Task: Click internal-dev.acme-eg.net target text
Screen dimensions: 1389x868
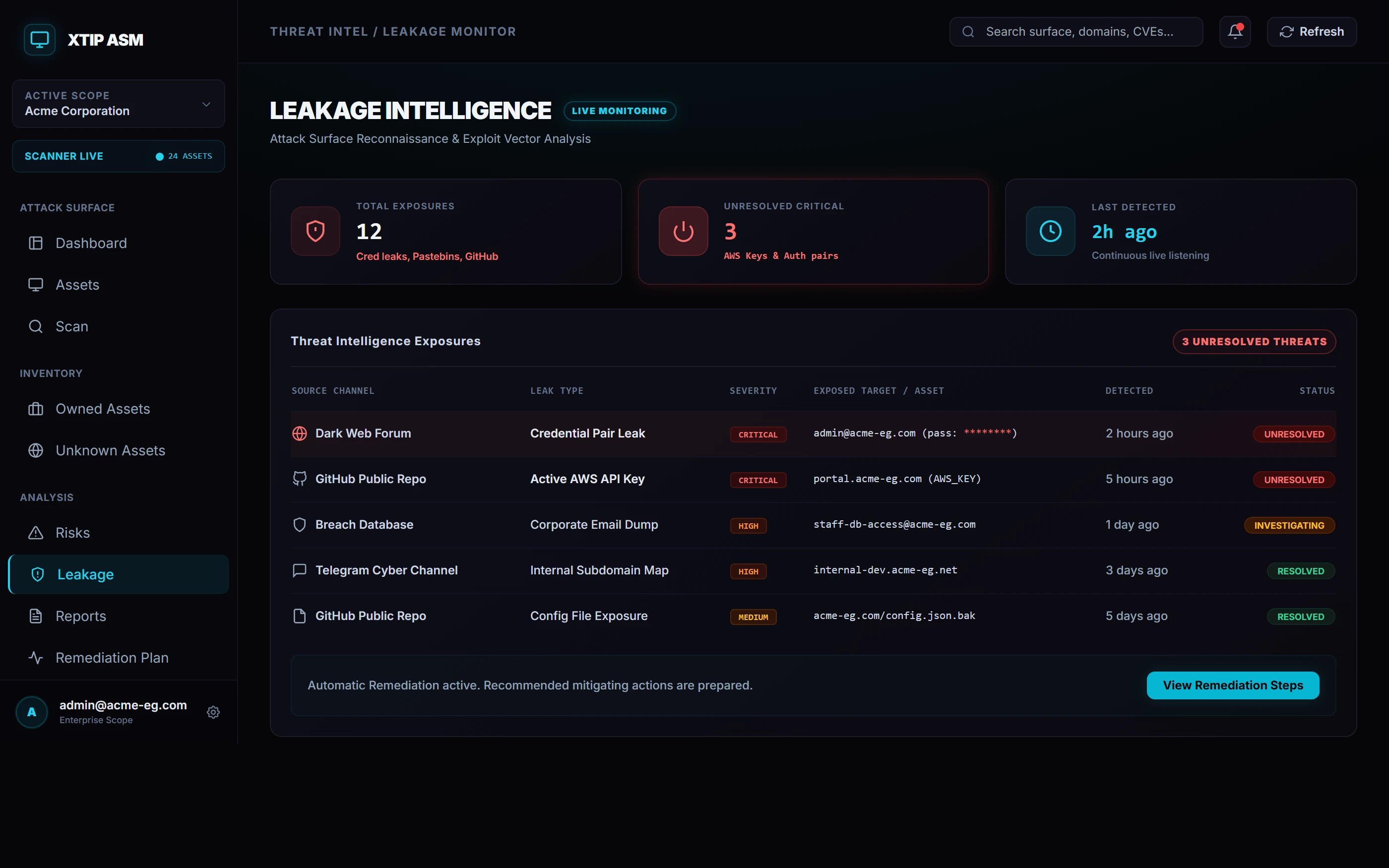Action: [885, 570]
